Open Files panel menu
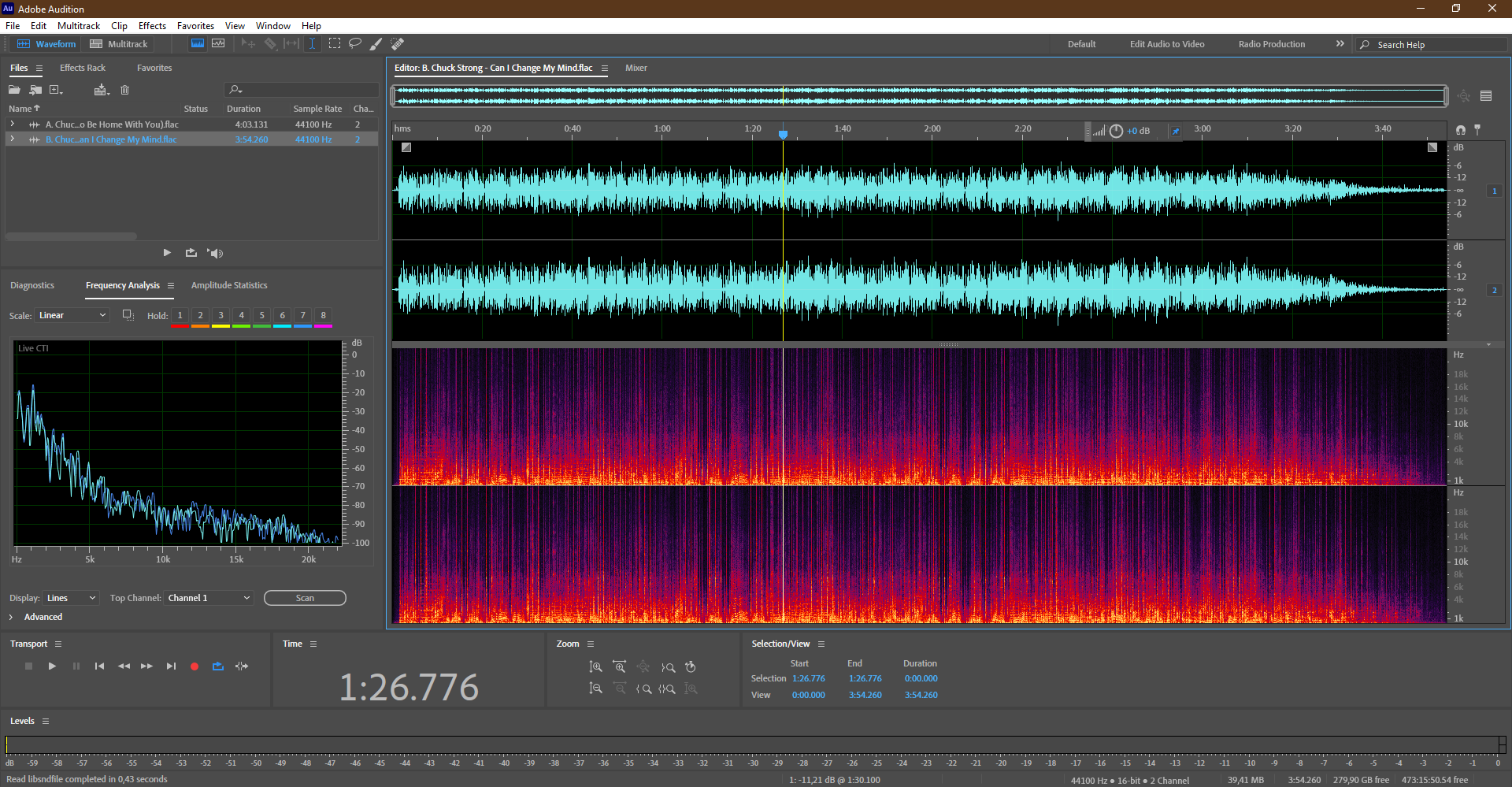This screenshot has width=1512, height=787. tap(39, 69)
